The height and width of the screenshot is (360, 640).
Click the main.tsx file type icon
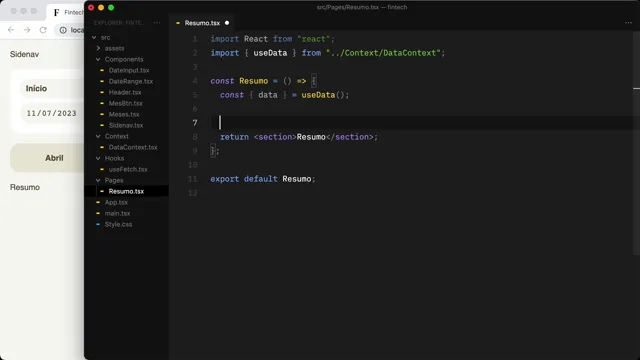(98, 213)
